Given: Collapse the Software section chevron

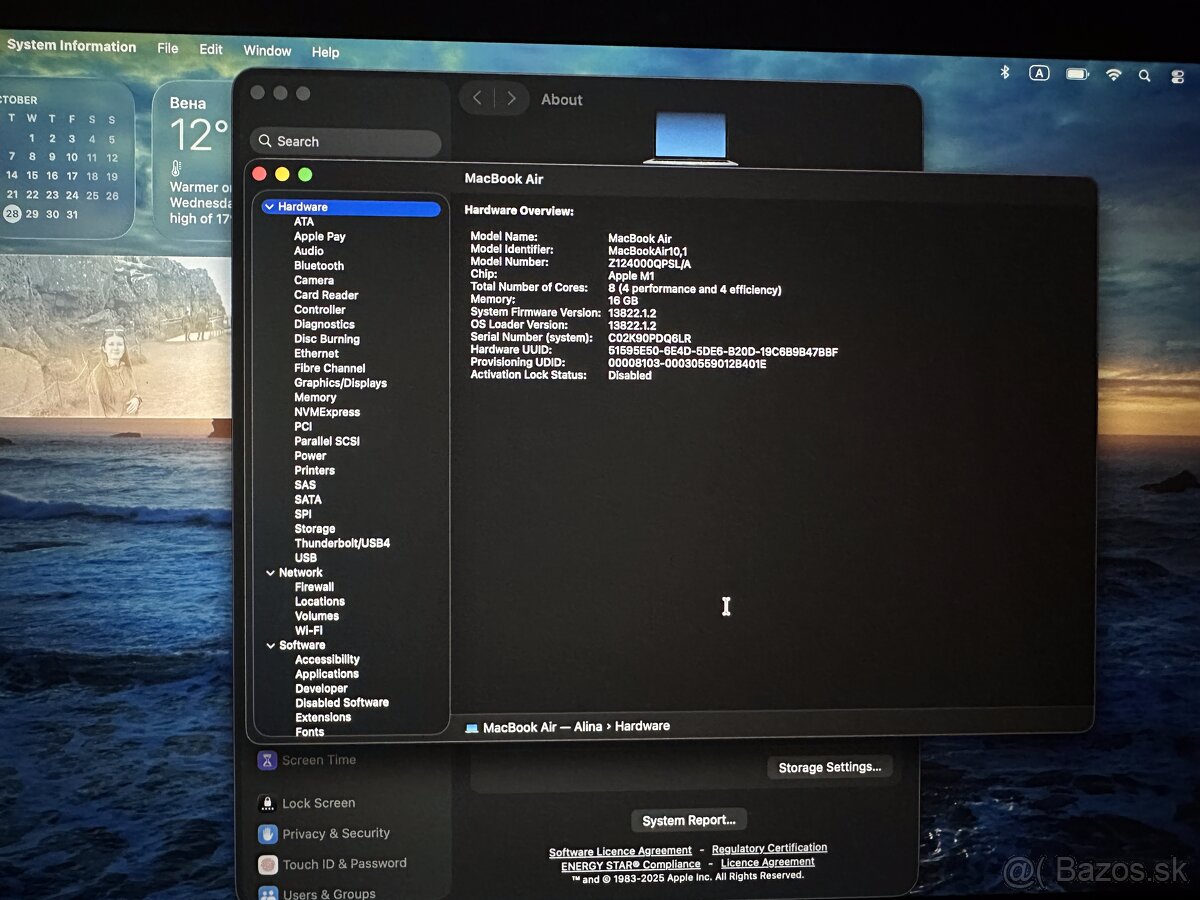Looking at the screenshot, I should tap(270, 646).
